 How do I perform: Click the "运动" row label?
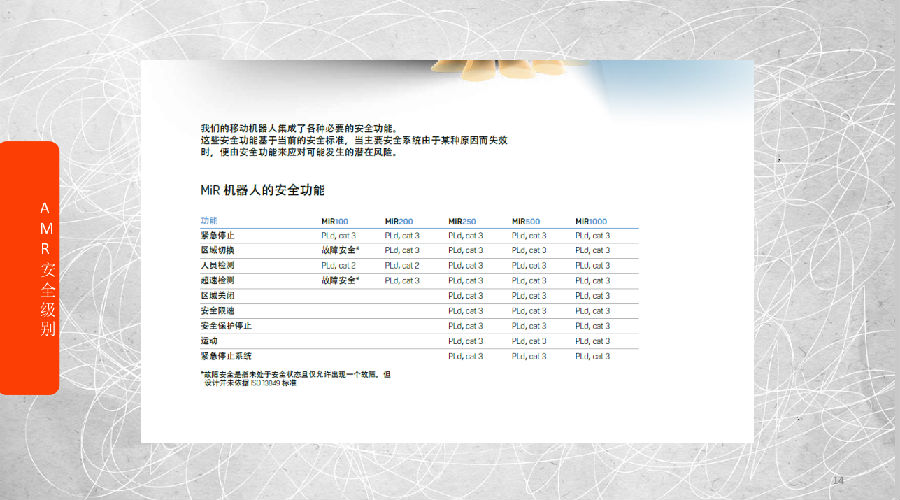(209, 340)
